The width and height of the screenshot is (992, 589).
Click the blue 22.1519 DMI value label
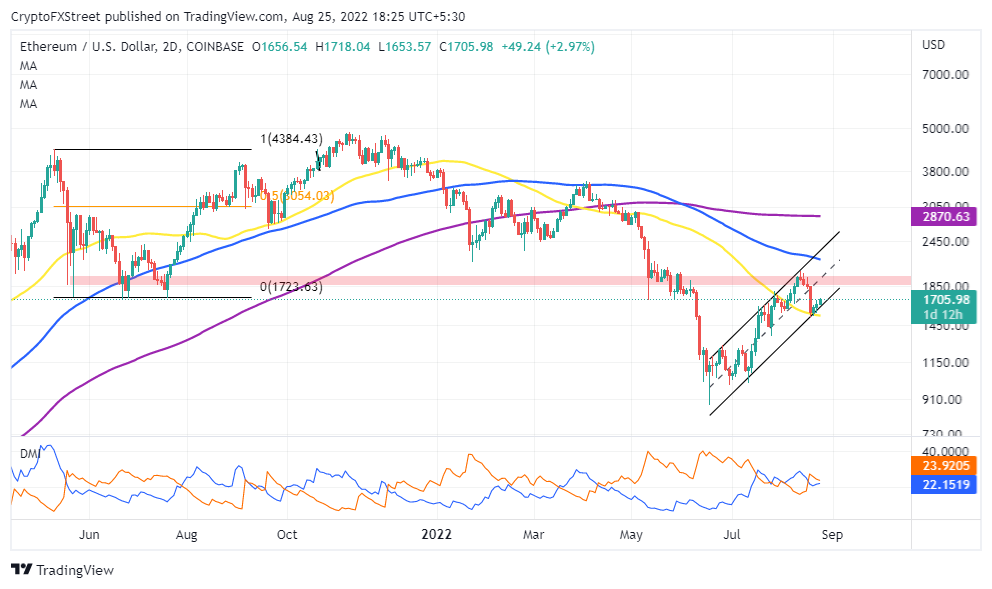tap(943, 485)
